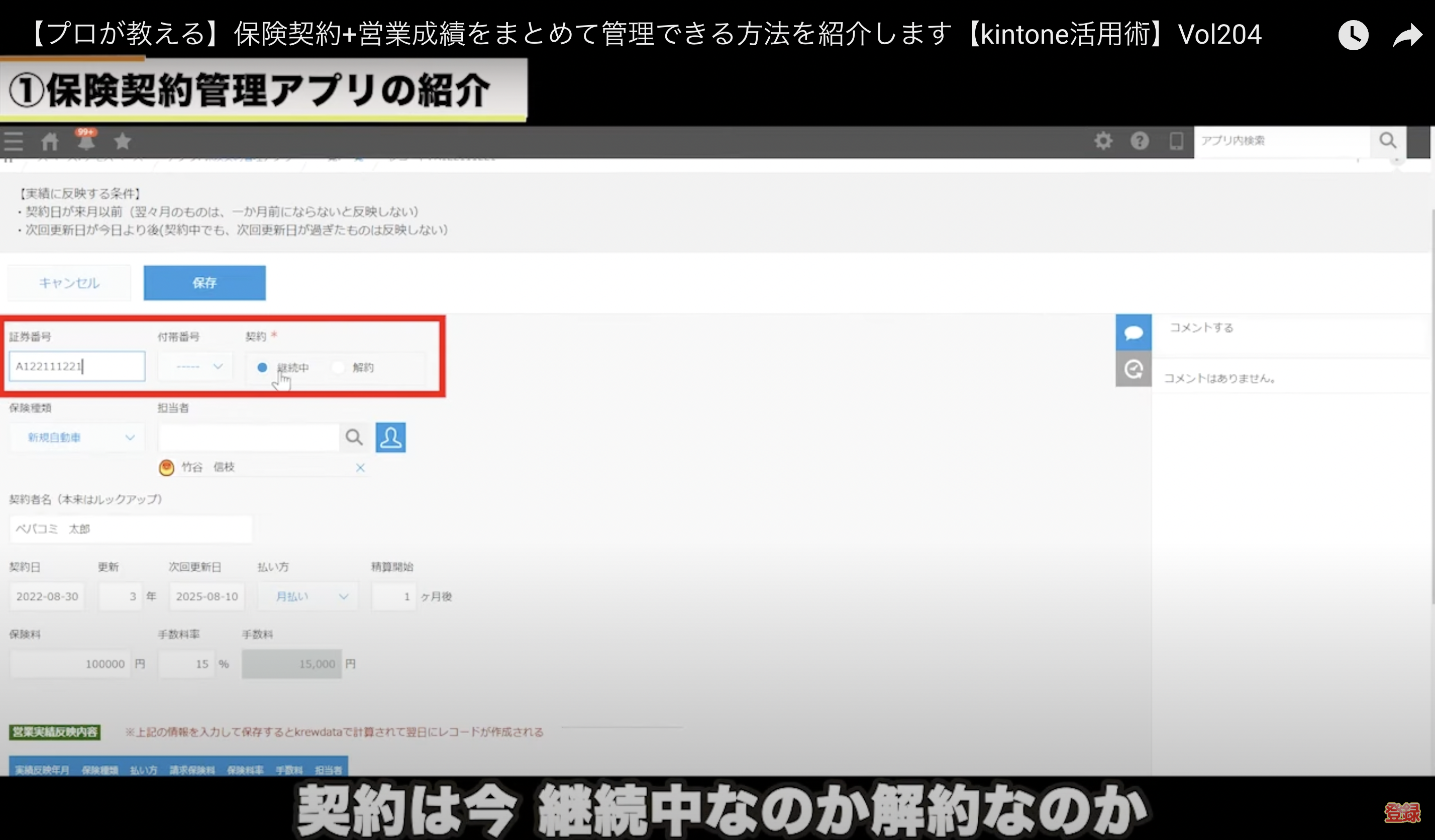Viewport: 1435px width, 840px height.
Task: Expand the 付帯番号 dropdown
Action: click(196, 366)
